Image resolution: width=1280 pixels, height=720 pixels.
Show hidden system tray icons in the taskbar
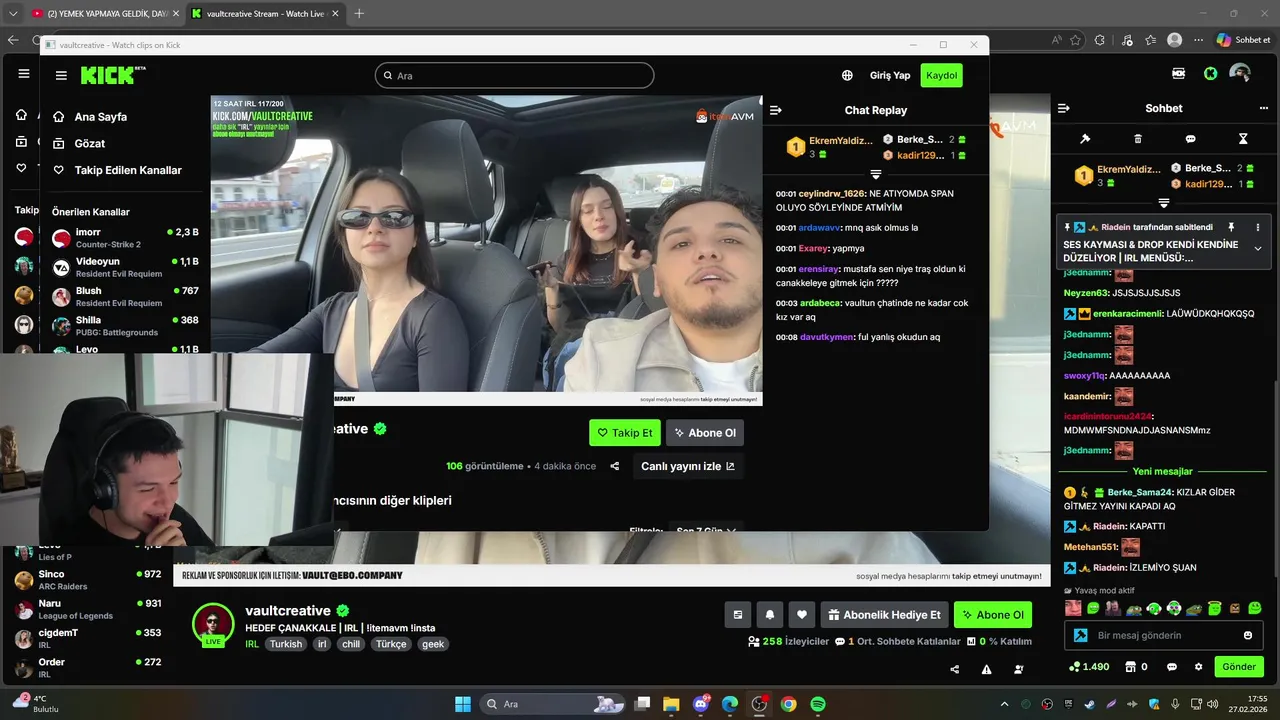[x=1004, y=704]
